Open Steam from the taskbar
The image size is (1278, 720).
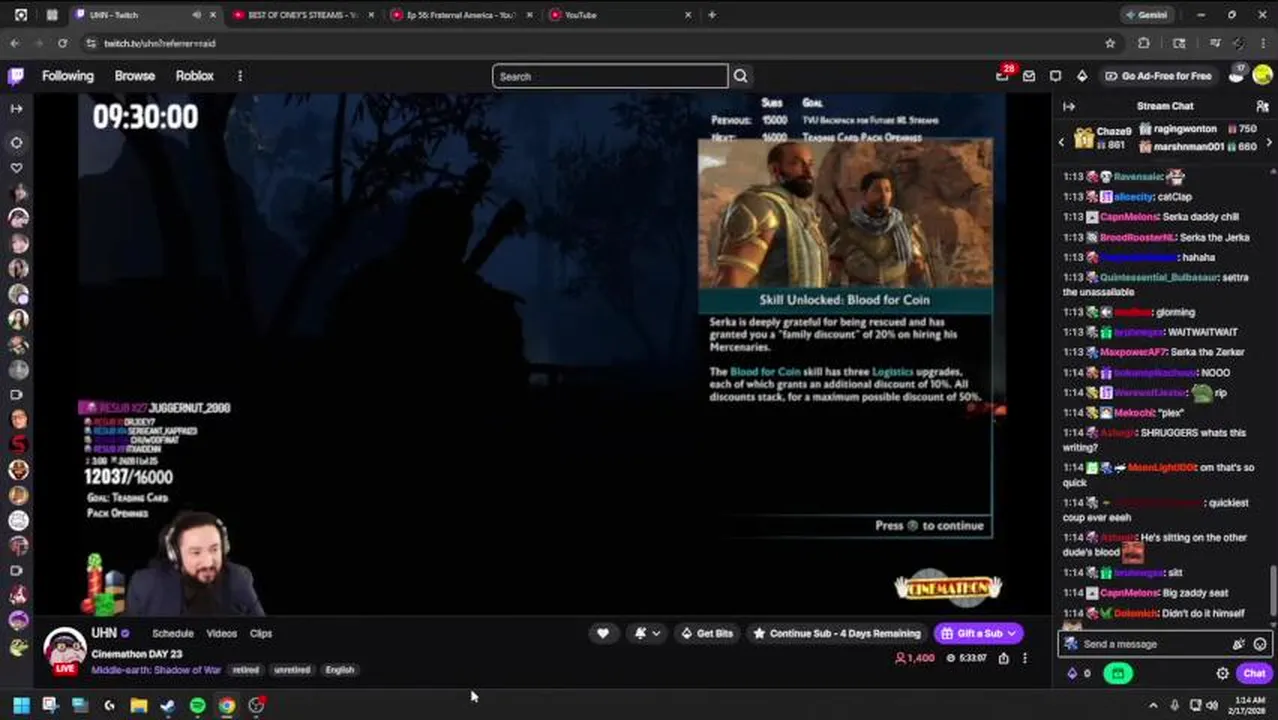[168, 705]
